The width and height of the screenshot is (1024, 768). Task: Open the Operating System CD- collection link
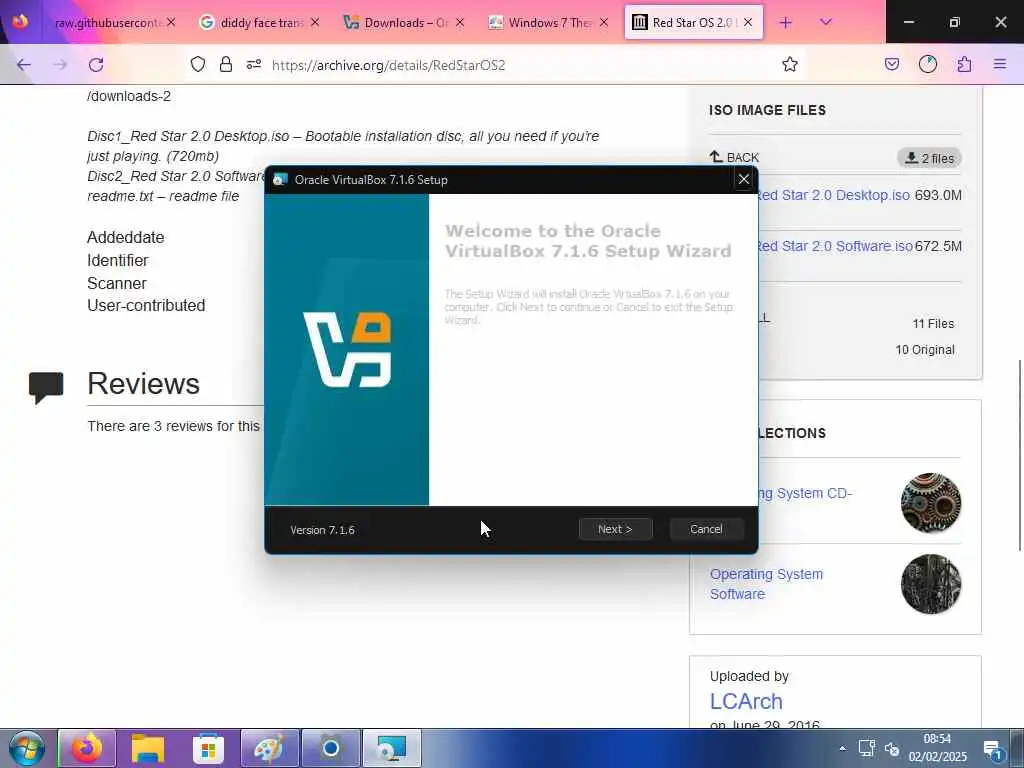(x=805, y=493)
